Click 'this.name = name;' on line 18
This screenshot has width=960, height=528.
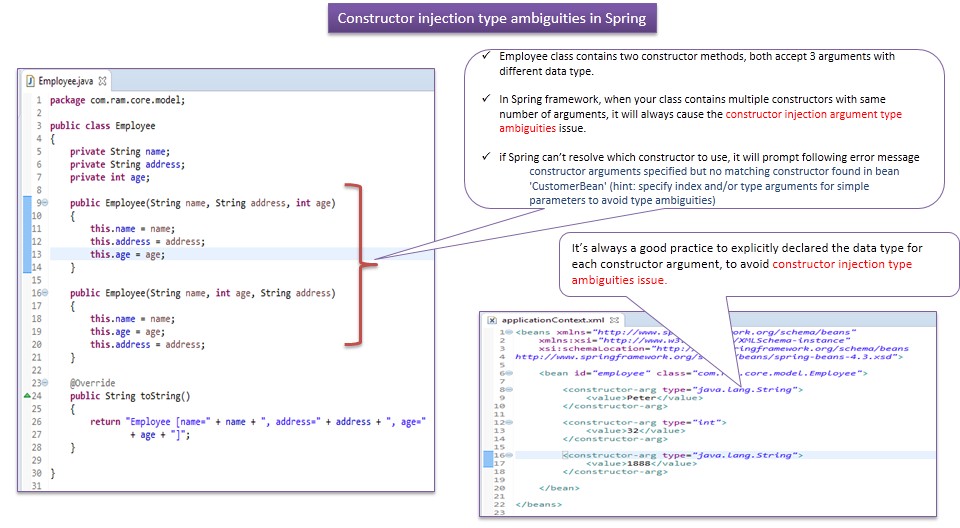click(132, 319)
